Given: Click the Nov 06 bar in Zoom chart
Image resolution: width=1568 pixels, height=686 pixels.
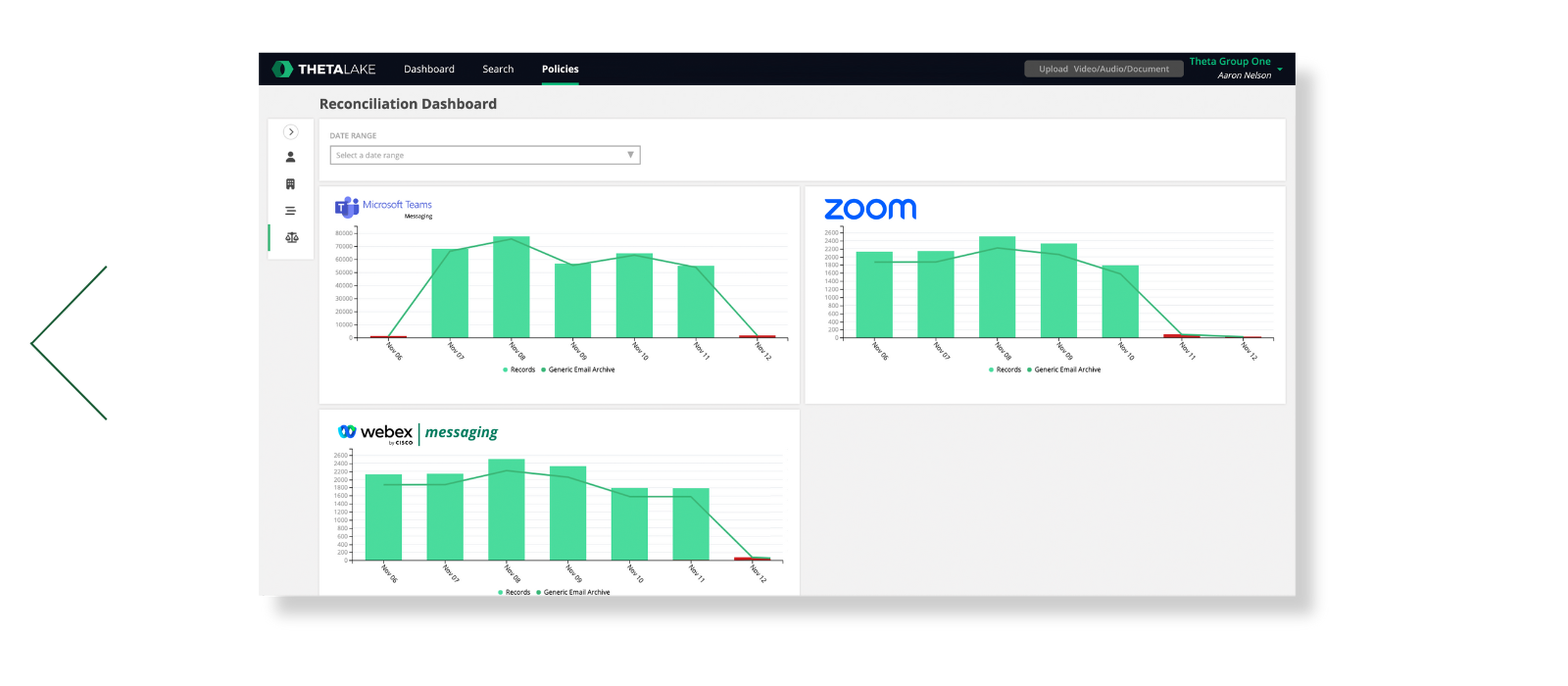Looking at the screenshot, I should [874, 295].
